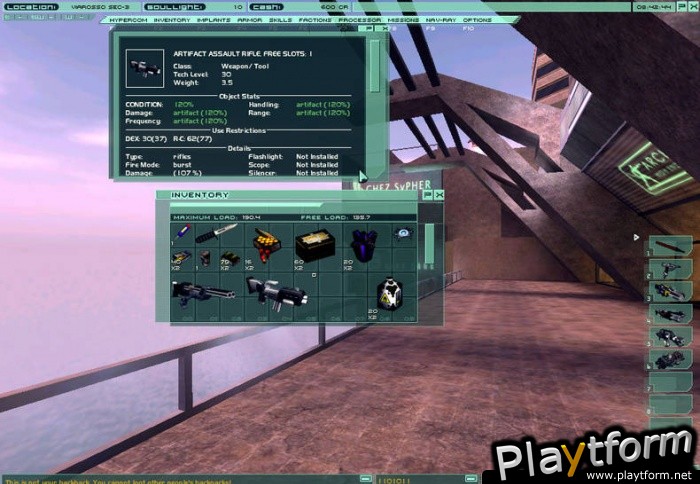This screenshot has height=484, width=700.
Task: Click the Scope Not Installed entry
Action: tap(293, 165)
